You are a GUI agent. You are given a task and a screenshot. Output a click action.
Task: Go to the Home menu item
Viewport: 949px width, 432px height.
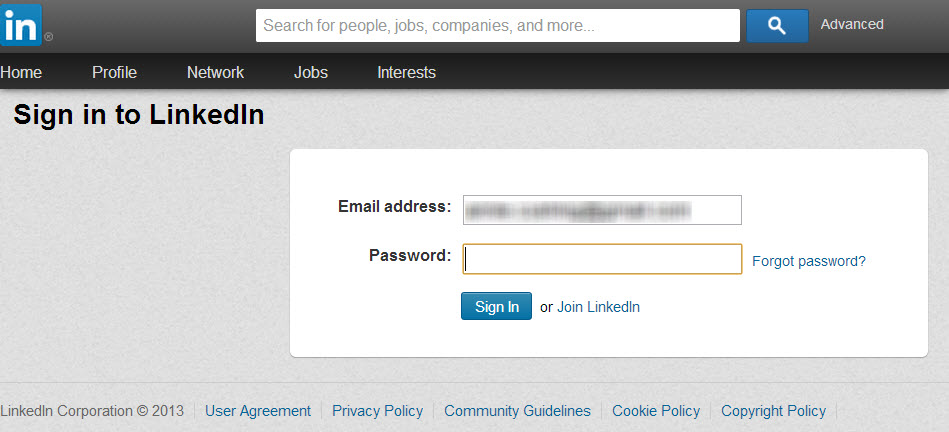point(22,72)
